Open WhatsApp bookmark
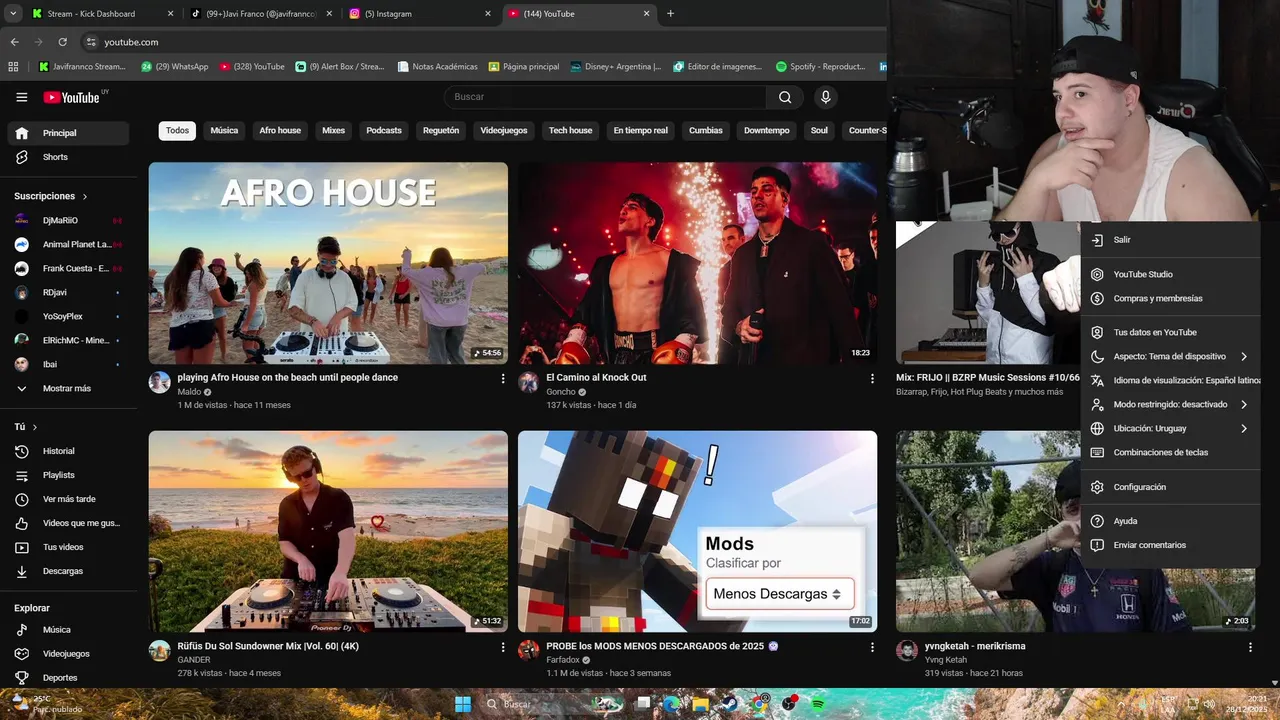The height and width of the screenshot is (720, 1280). tap(175, 67)
